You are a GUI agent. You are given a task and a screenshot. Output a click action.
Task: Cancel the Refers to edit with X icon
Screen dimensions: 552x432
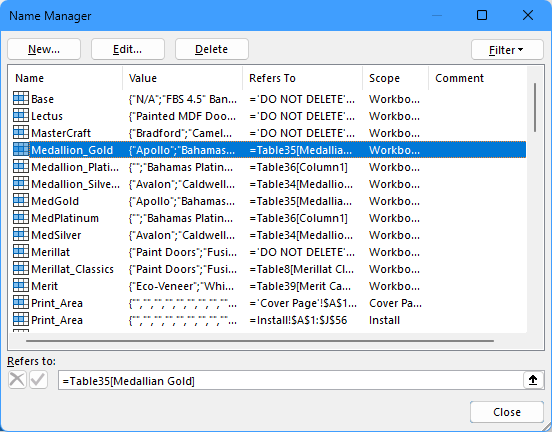coord(17,380)
